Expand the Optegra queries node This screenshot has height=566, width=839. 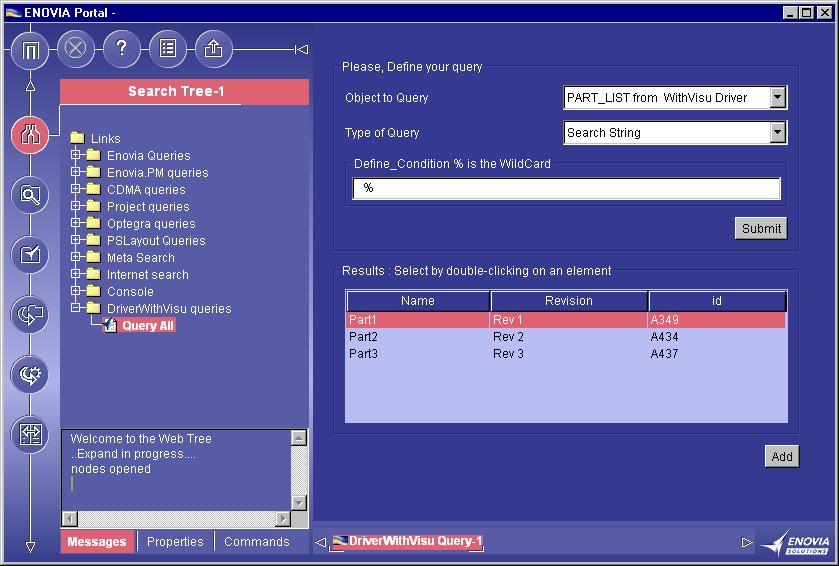coord(75,223)
